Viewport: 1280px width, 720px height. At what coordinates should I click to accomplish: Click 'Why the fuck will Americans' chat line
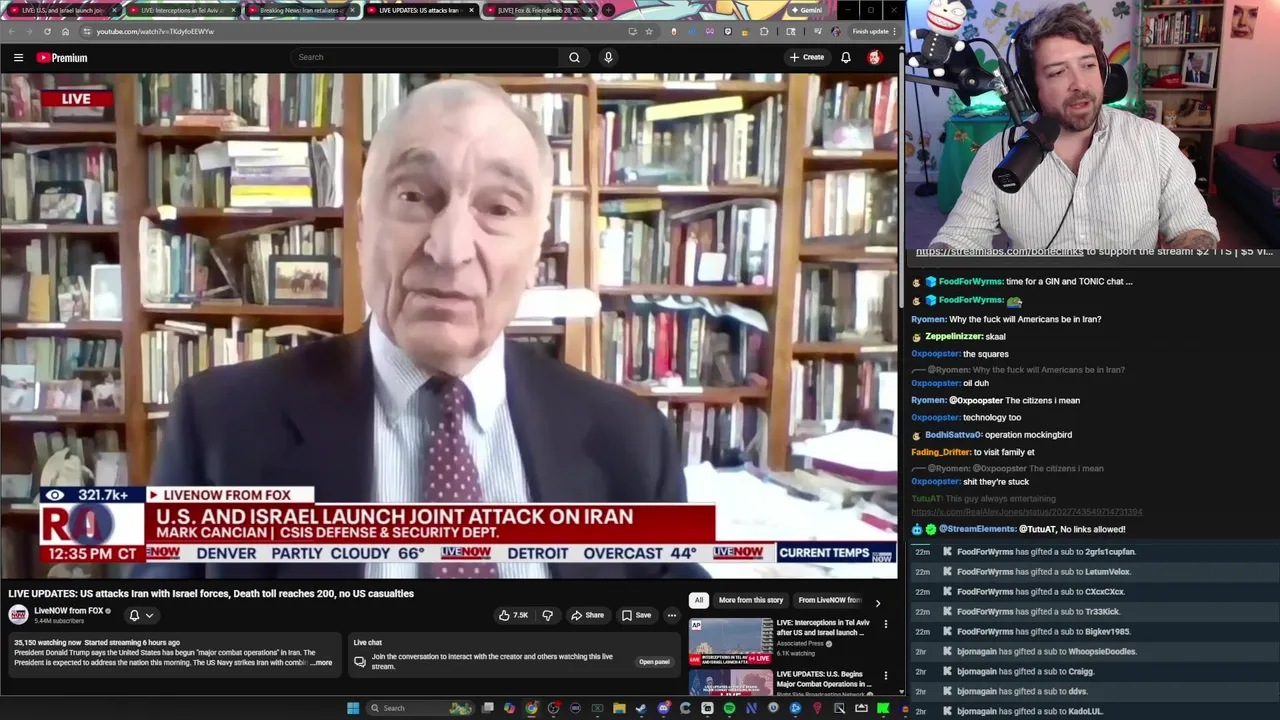[1006, 319]
